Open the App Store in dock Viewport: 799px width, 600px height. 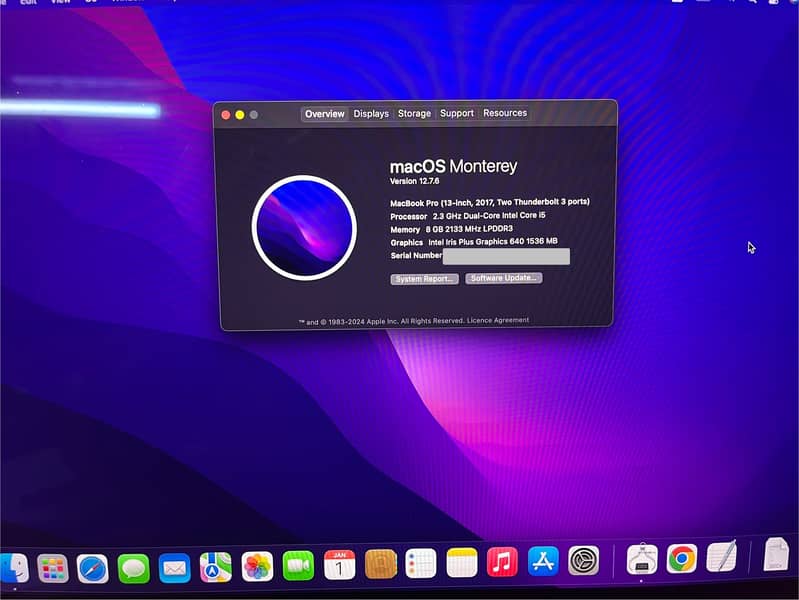click(x=543, y=561)
